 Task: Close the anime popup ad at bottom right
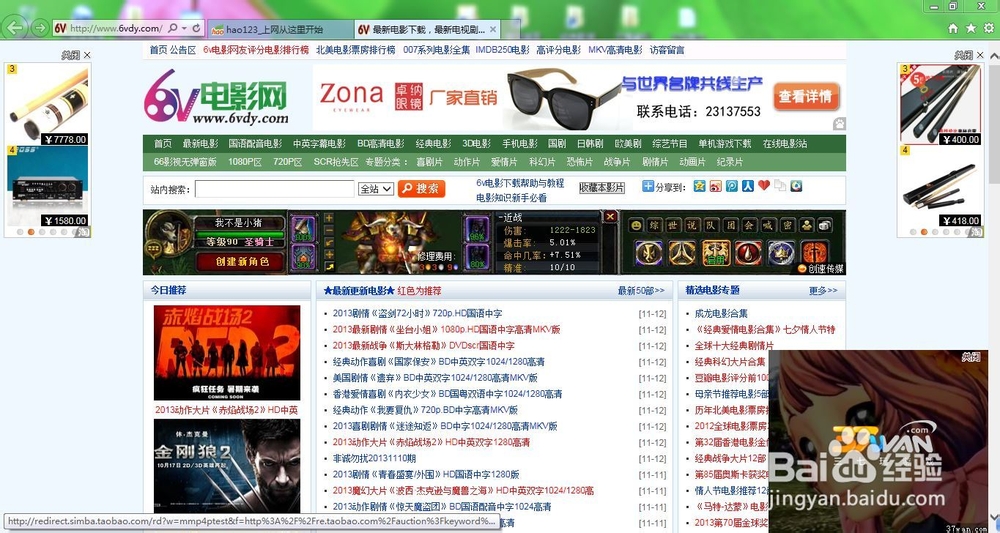pos(971,358)
